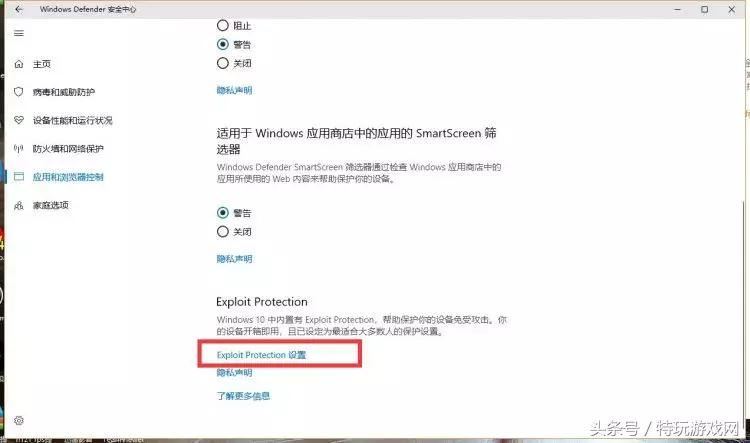Open settings via the gear icon
The image size is (750, 443).
pos(19,421)
